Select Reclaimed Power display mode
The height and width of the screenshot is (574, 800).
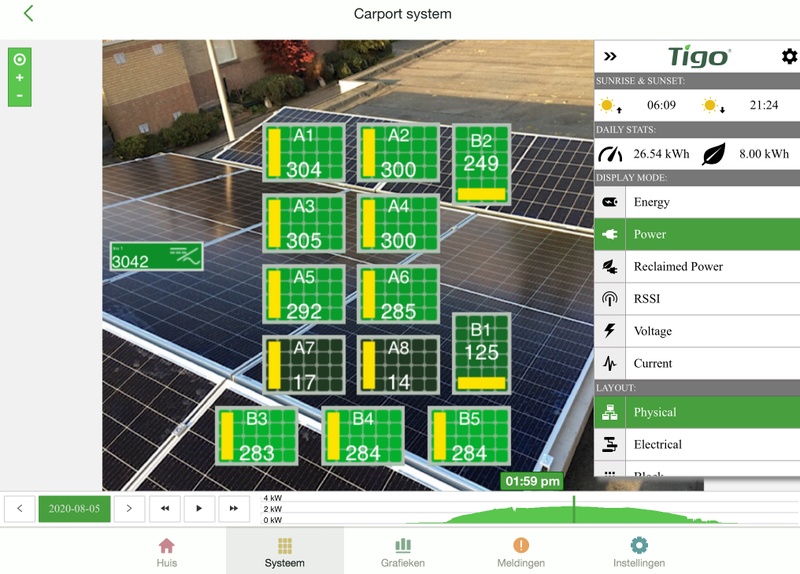tap(697, 266)
